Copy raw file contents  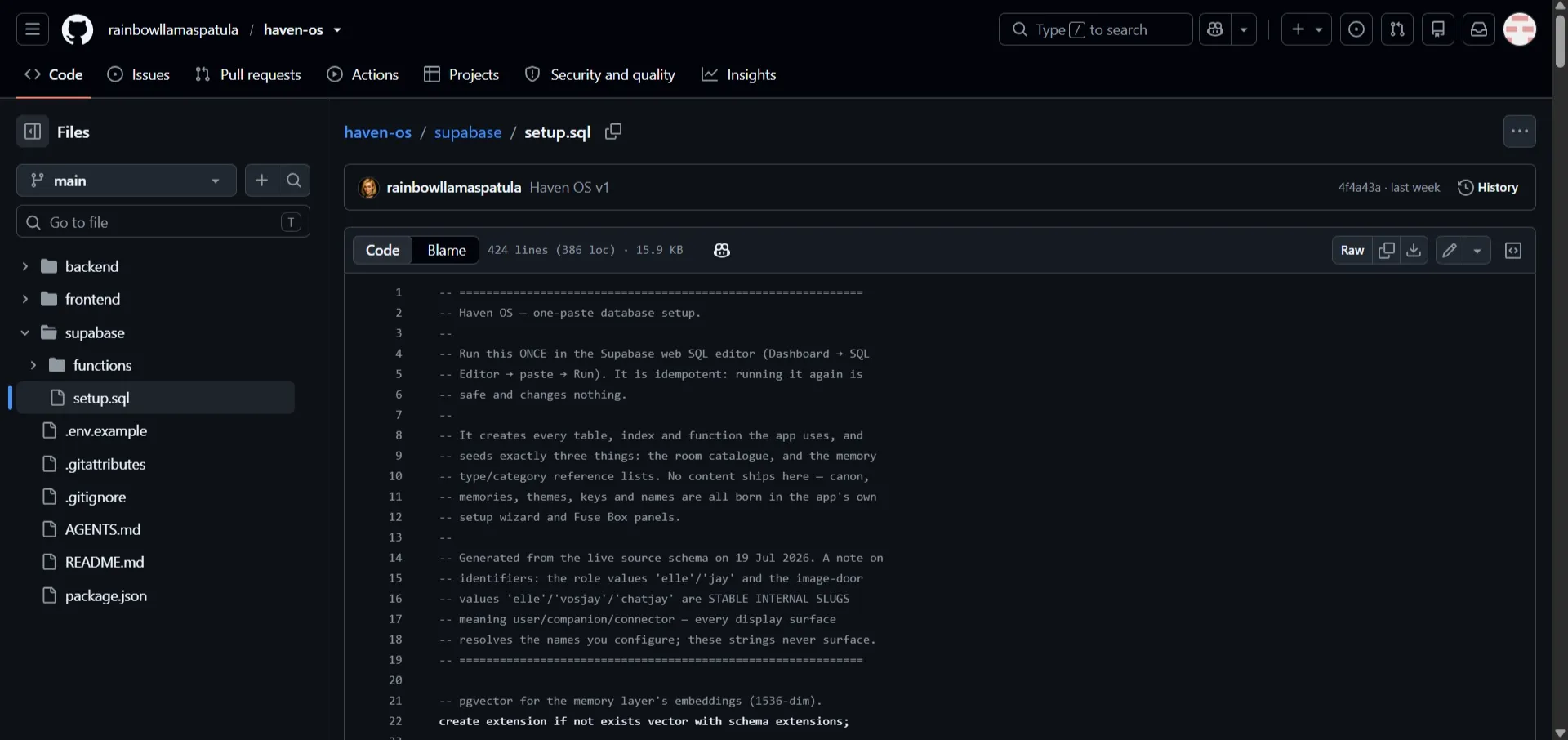[x=1387, y=251]
